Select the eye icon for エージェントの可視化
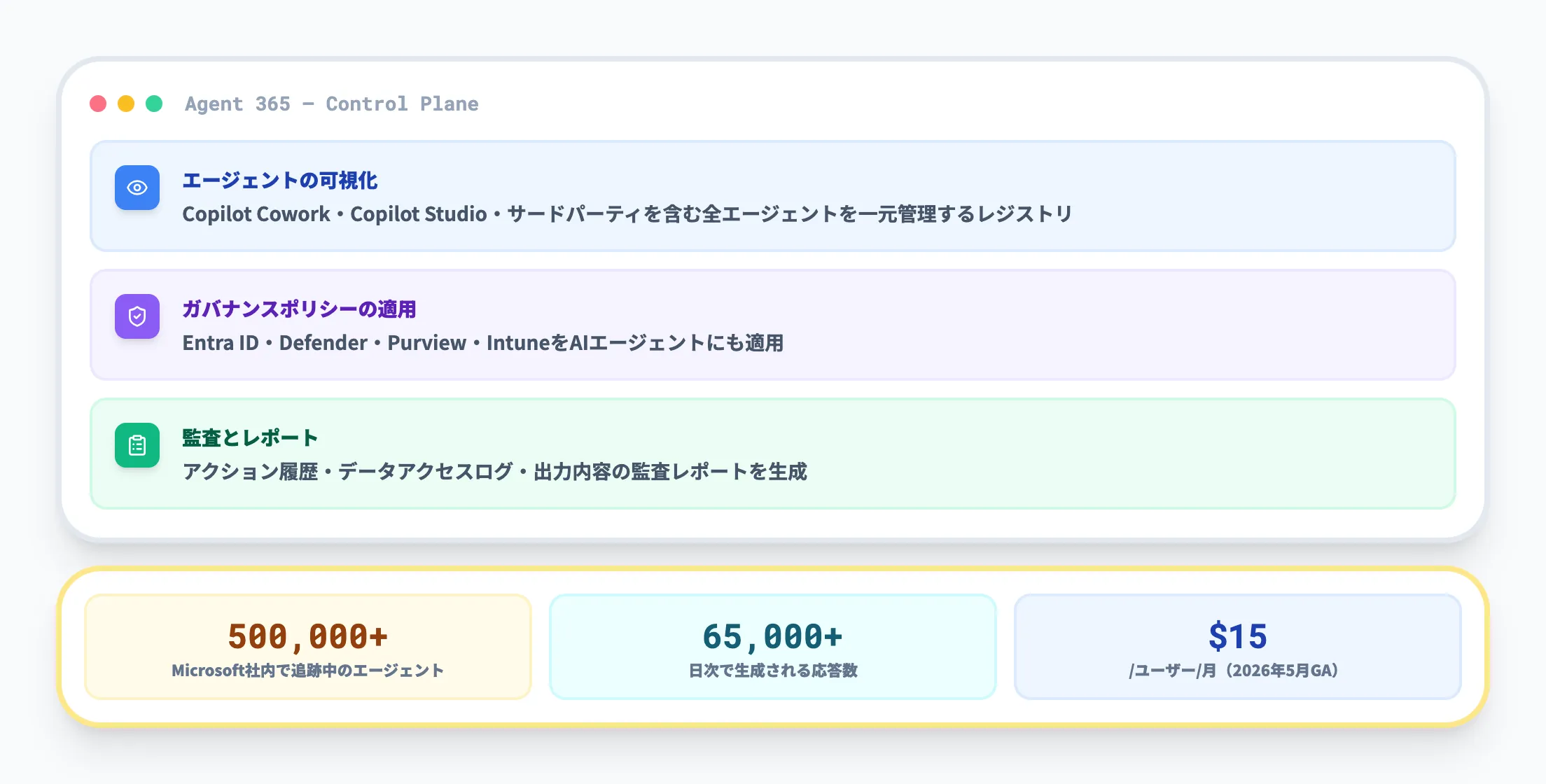Image resolution: width=1546 pixels, height=784 pixels. [x=137, y=188]
